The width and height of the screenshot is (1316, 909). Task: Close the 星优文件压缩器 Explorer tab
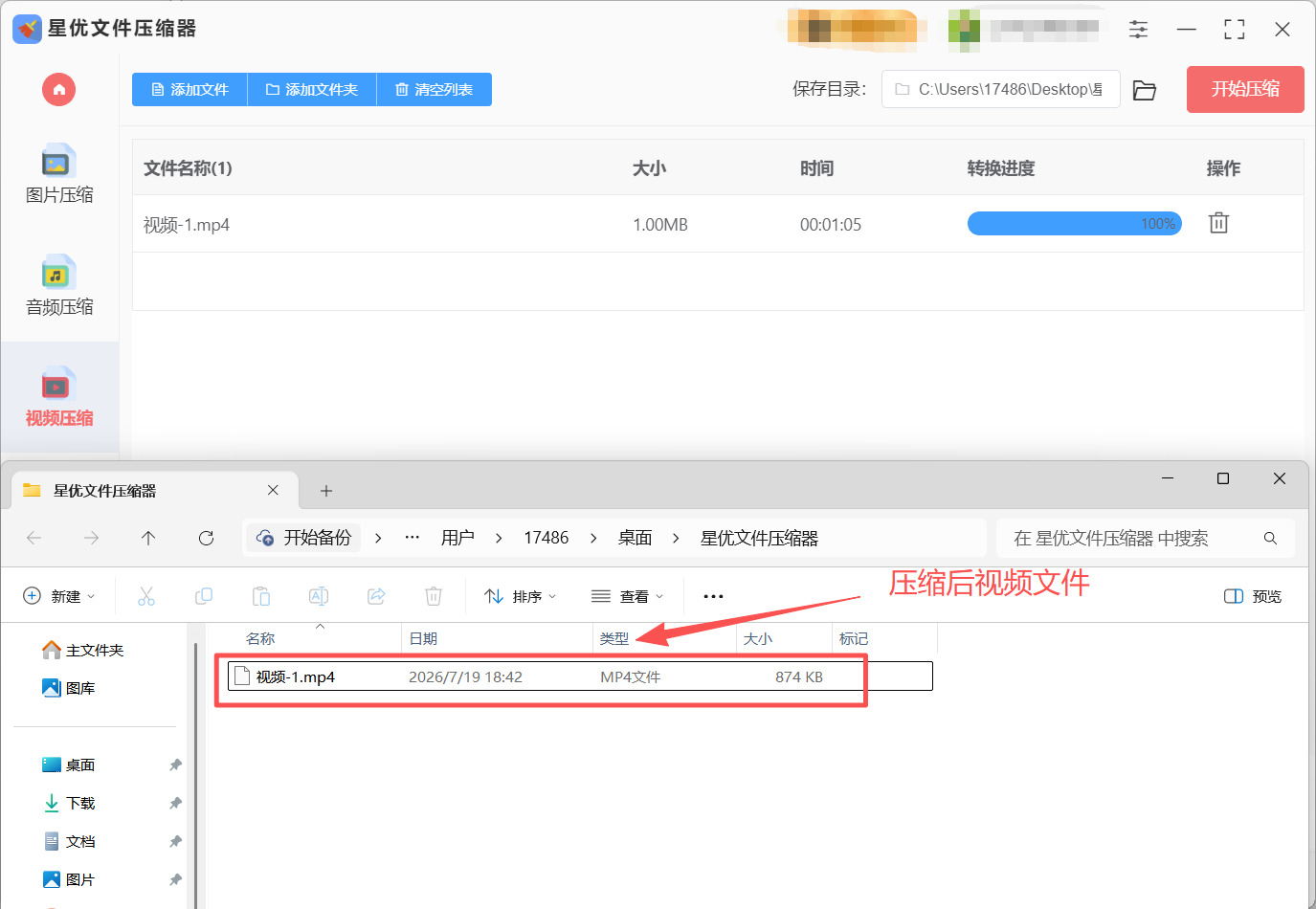point(273,490)
